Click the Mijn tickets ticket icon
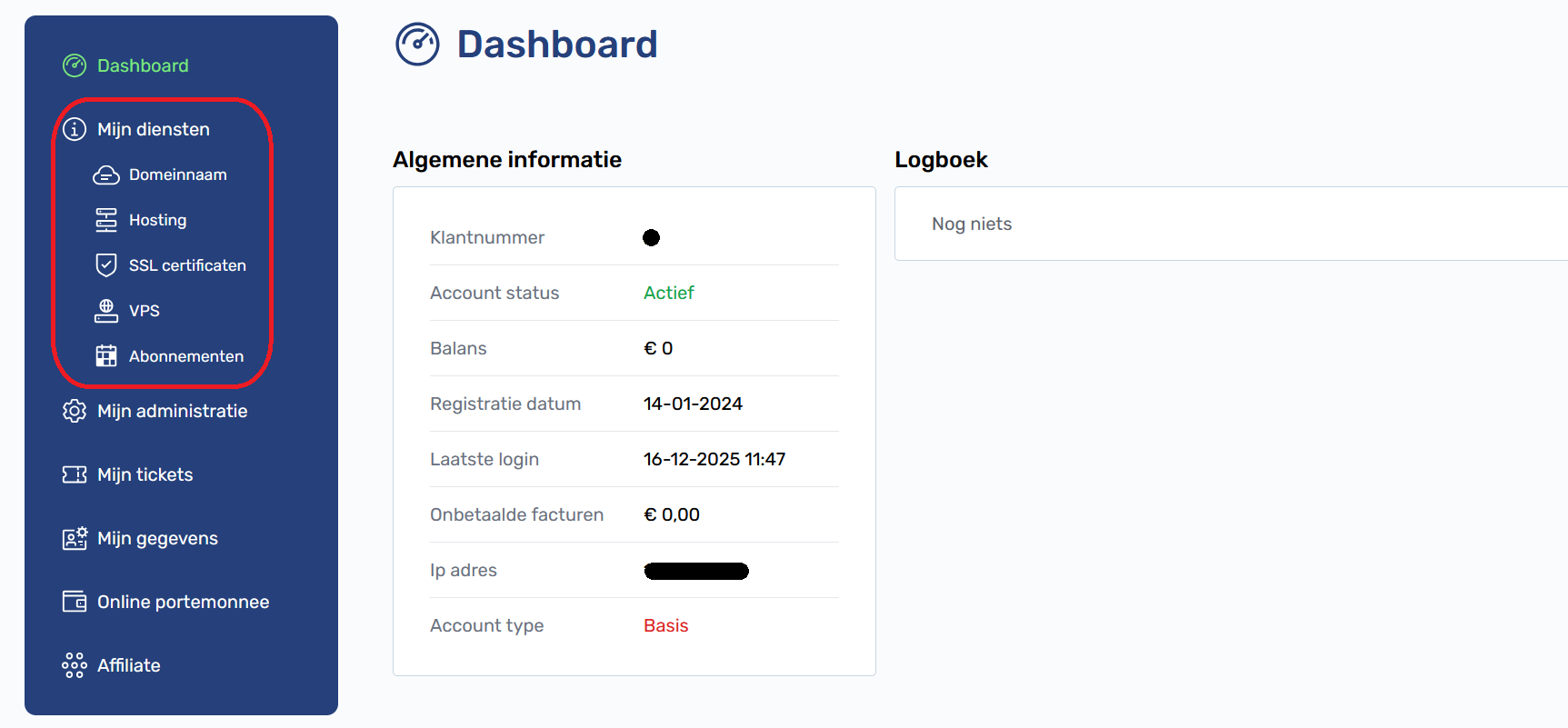1568x728 pixels. click(75, 474)
